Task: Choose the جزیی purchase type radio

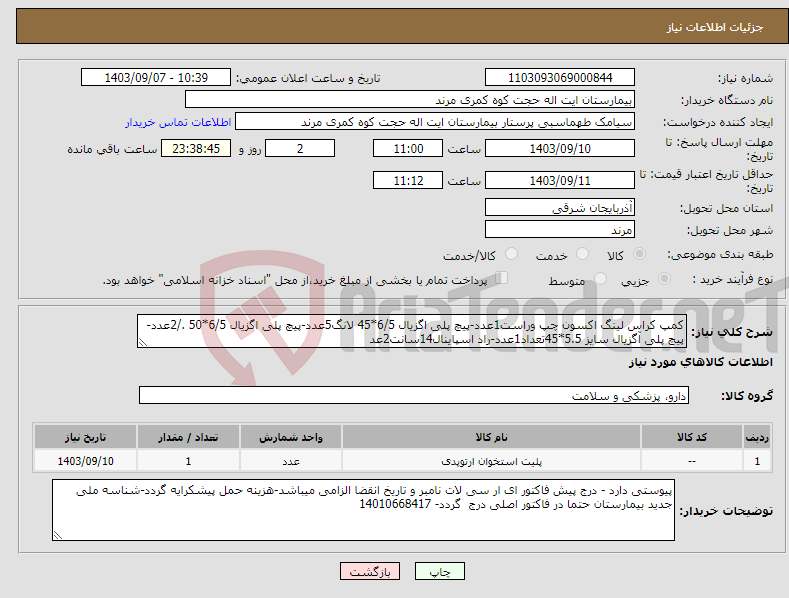Action: click(x=664, y=278)
